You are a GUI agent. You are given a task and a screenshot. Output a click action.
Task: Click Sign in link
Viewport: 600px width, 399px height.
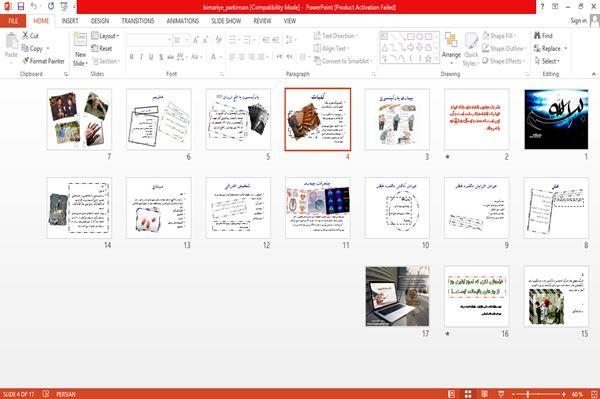click(579, 21)
